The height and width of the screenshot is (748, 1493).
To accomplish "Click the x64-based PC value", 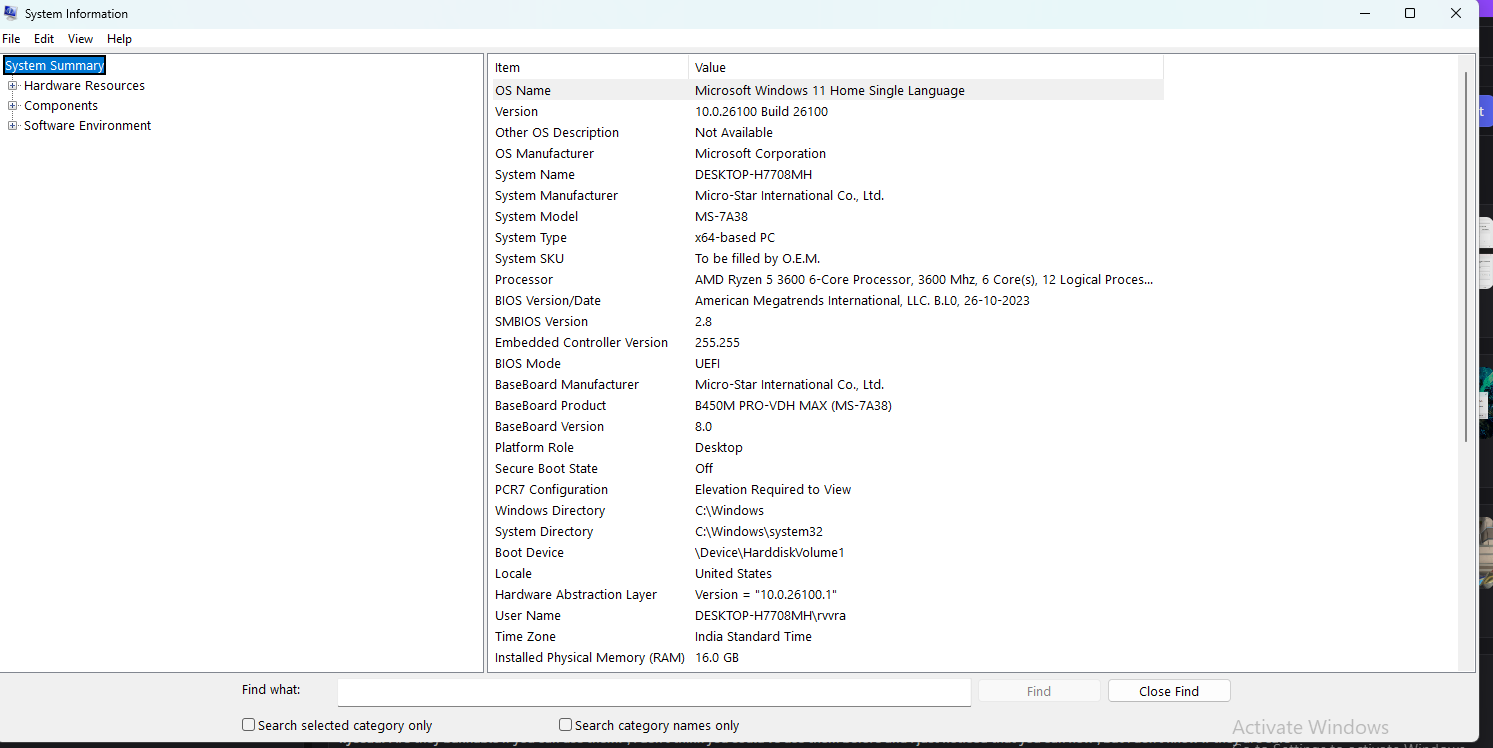I will pyautogui.click(x=735, y=238).
